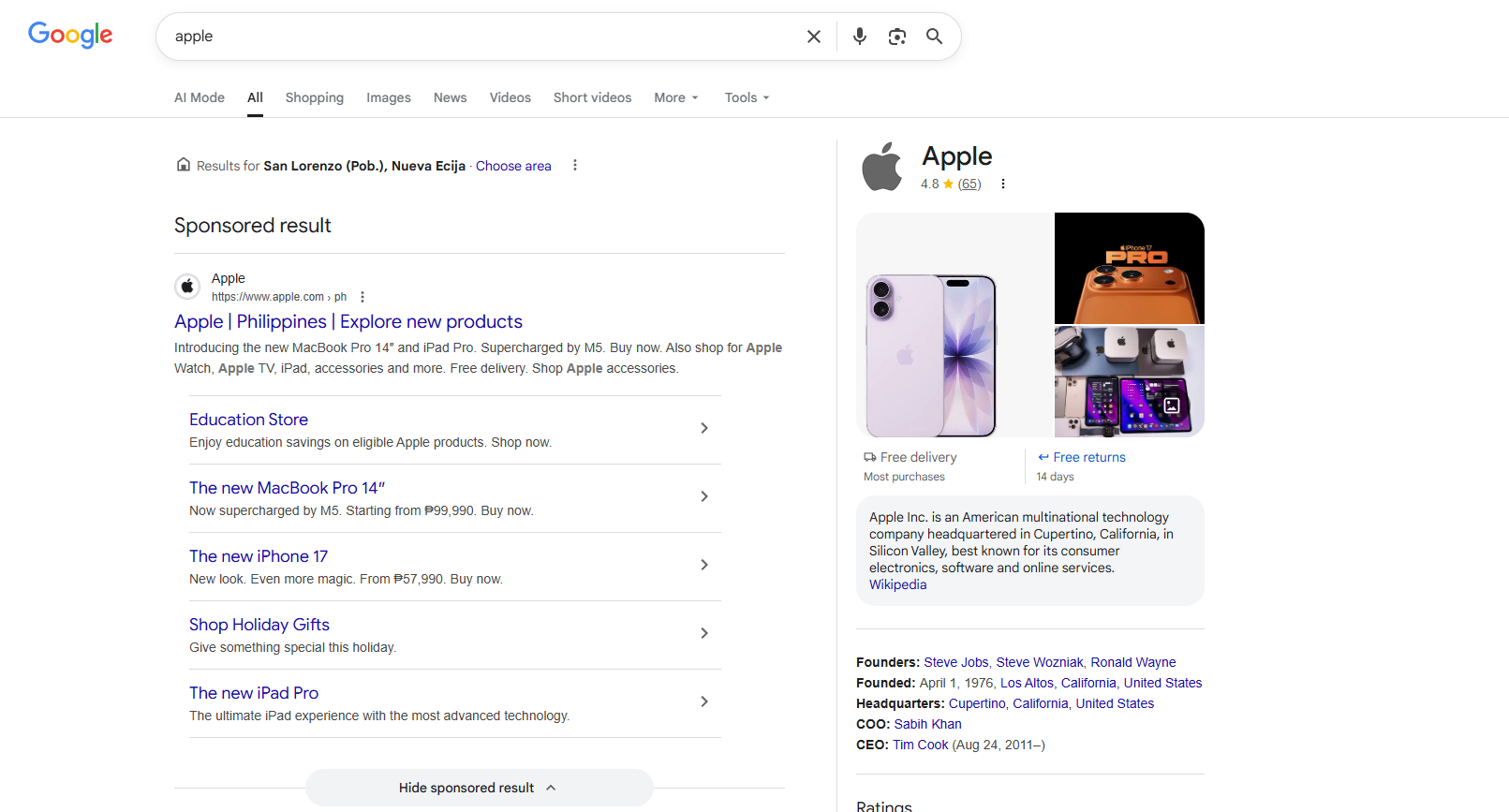The width and height of the screenshot is (1509, 812).
Task: Open the sponsored Apple ad three-dot menu
Action: coord(362,297)
